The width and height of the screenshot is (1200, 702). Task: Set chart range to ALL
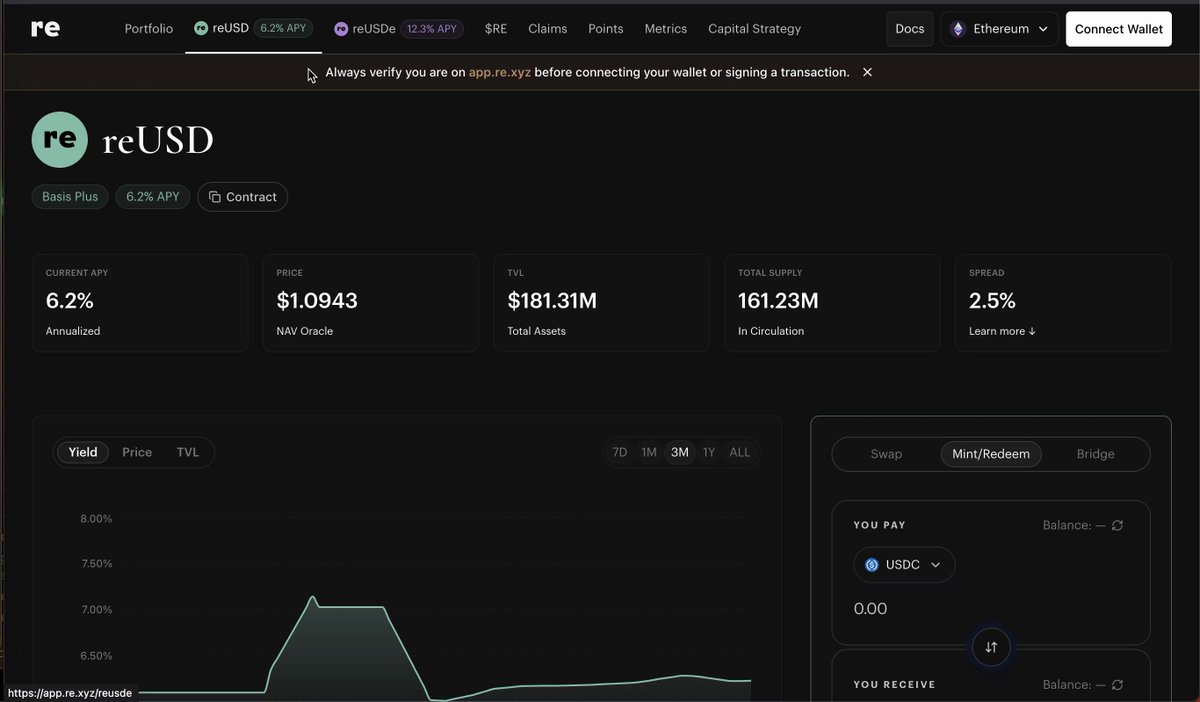(740, 452)
